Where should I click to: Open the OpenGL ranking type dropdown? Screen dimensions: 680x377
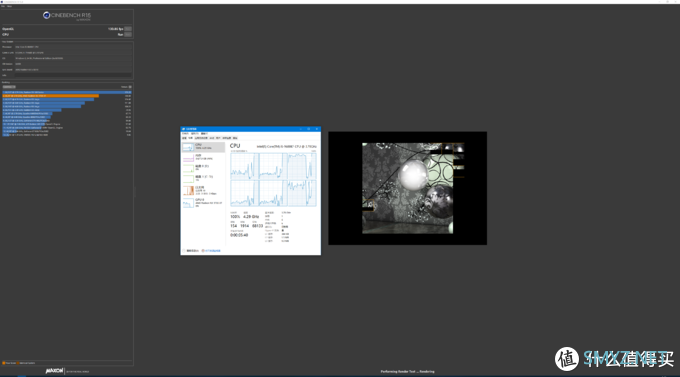(9, 87)
